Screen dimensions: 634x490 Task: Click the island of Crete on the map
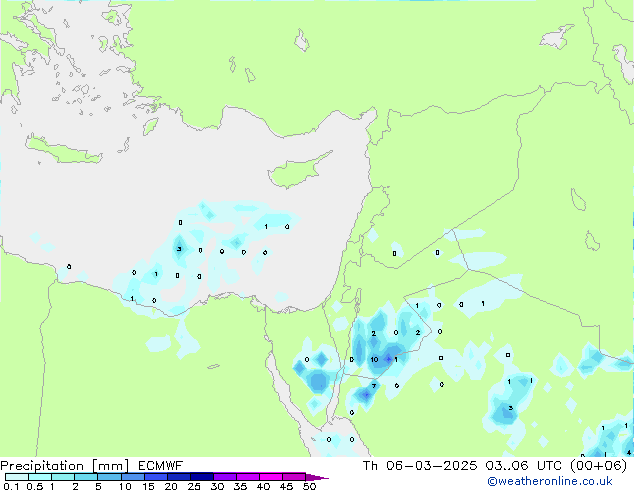tap(63, 150)
